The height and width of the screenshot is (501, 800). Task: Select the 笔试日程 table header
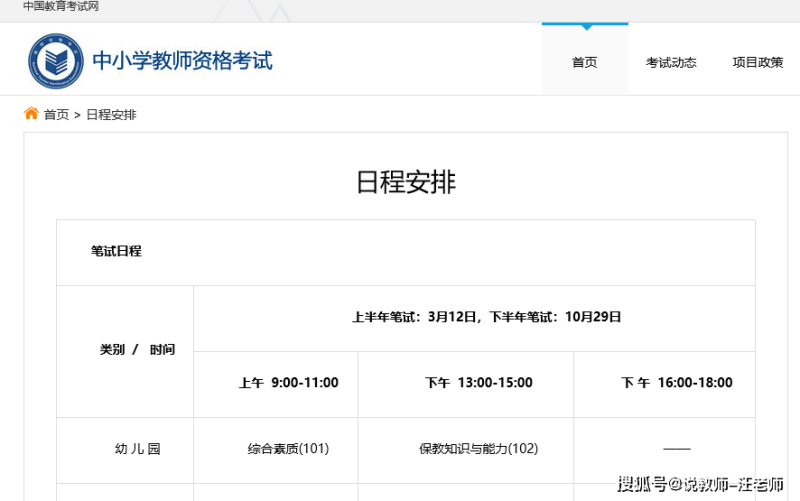coord(116,252)
